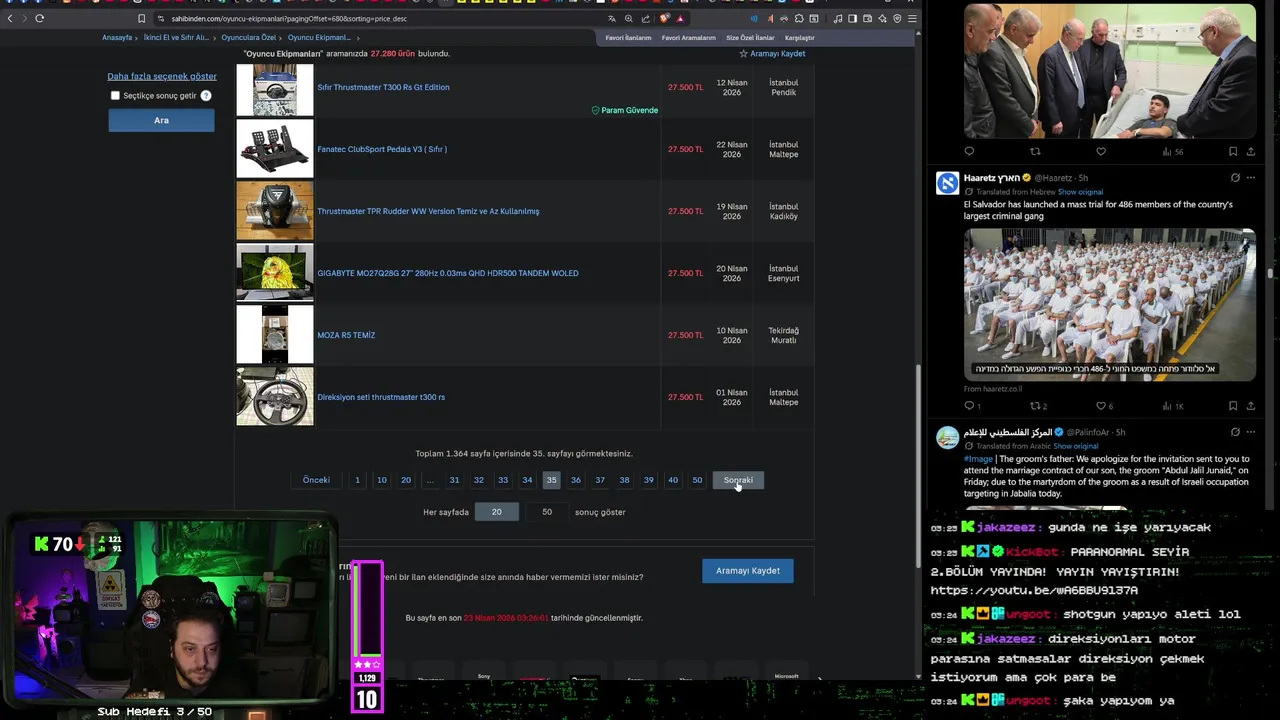Open the Size Özel İlanlar tab

tap(750, 38)
